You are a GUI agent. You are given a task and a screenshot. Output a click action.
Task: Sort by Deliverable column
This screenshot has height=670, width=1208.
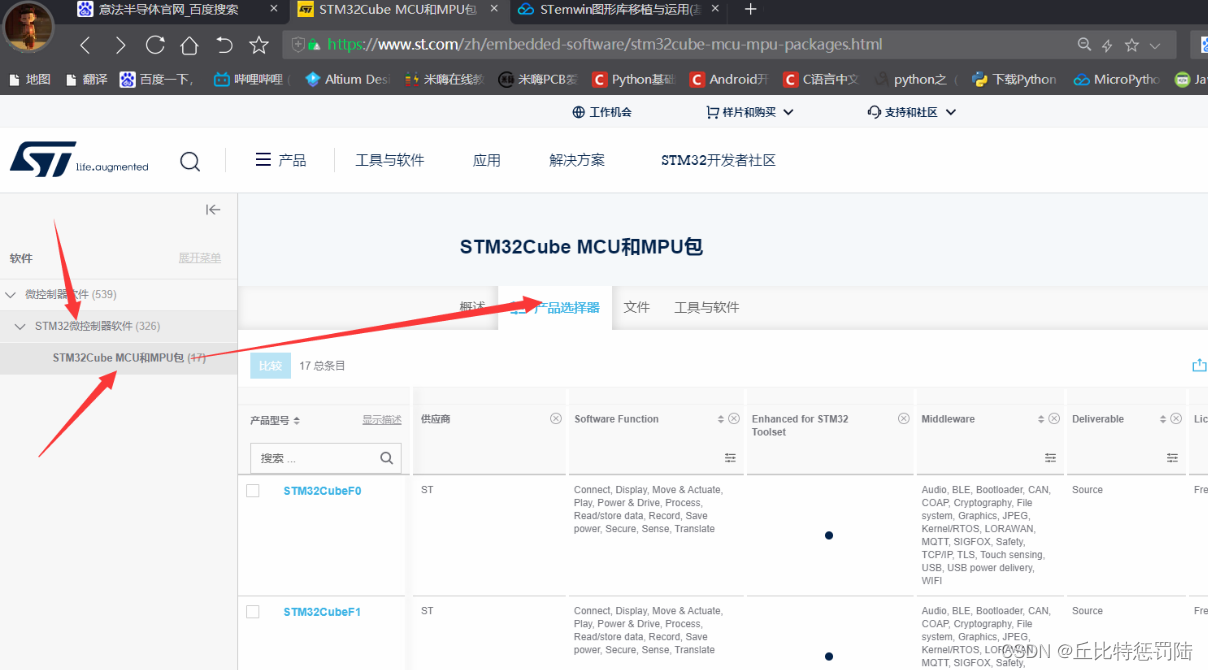(x=1163, y=419)
